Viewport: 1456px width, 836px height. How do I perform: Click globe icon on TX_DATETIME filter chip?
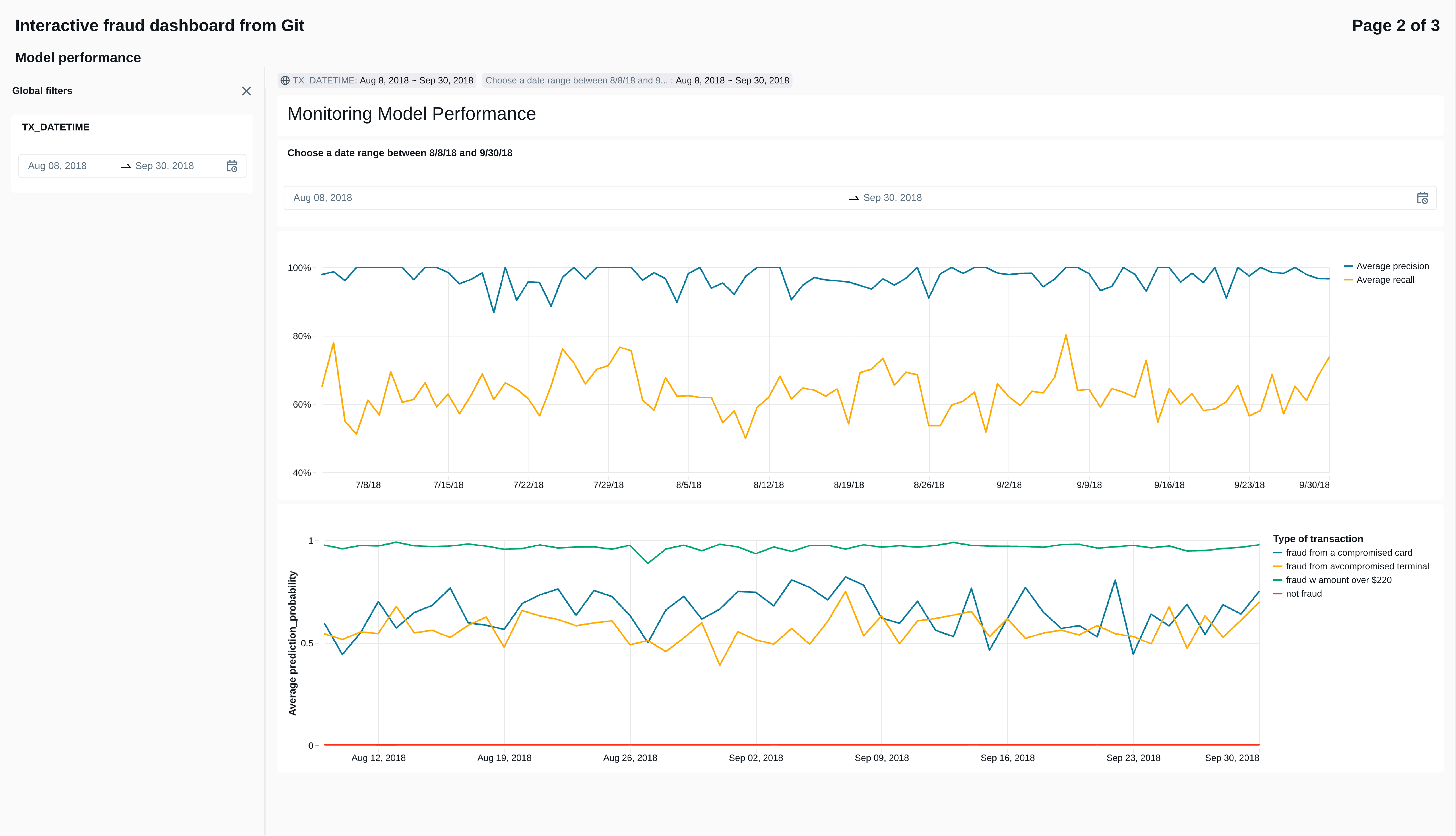click(x=285, y=80)
